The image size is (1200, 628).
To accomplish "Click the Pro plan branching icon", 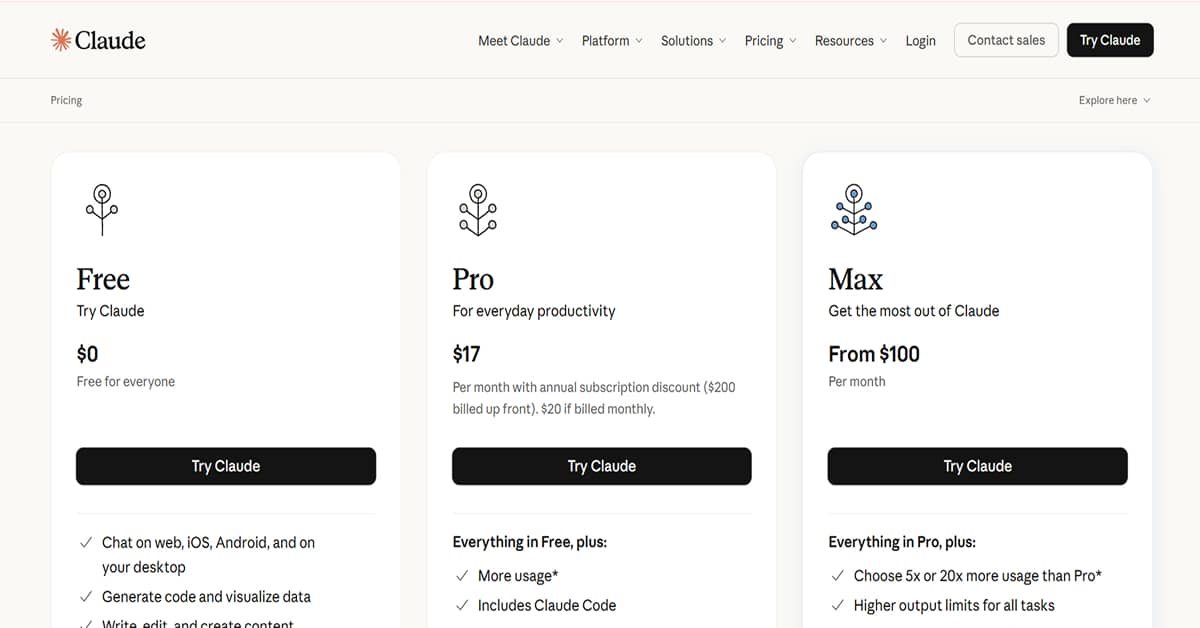I will click(478, 209).
